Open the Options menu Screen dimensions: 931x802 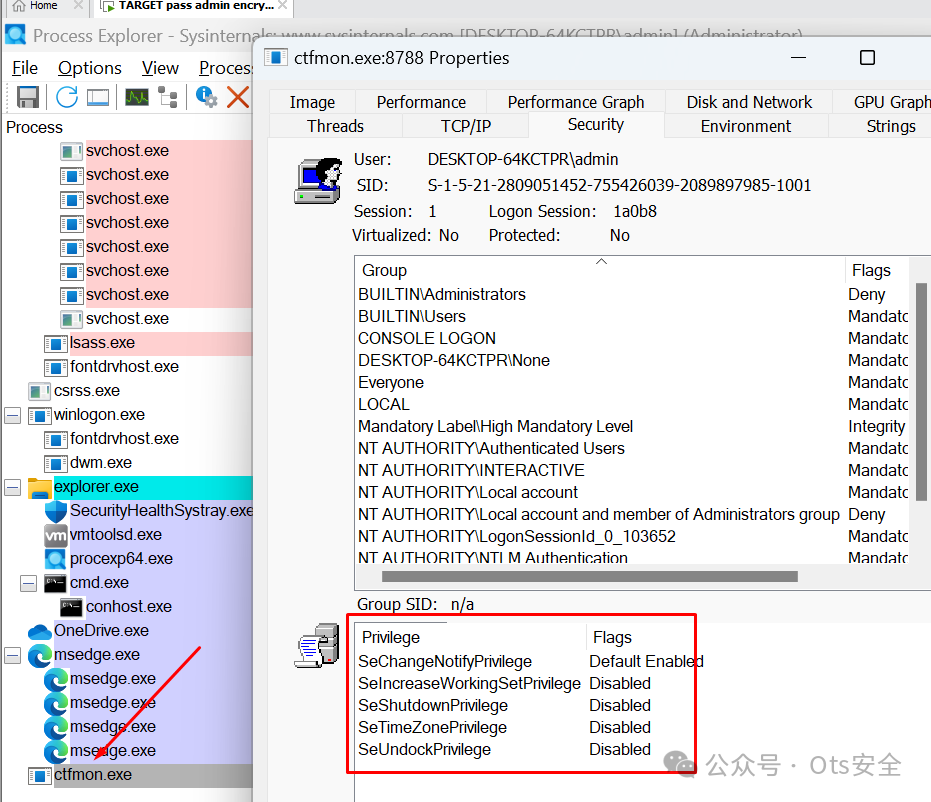90,68
